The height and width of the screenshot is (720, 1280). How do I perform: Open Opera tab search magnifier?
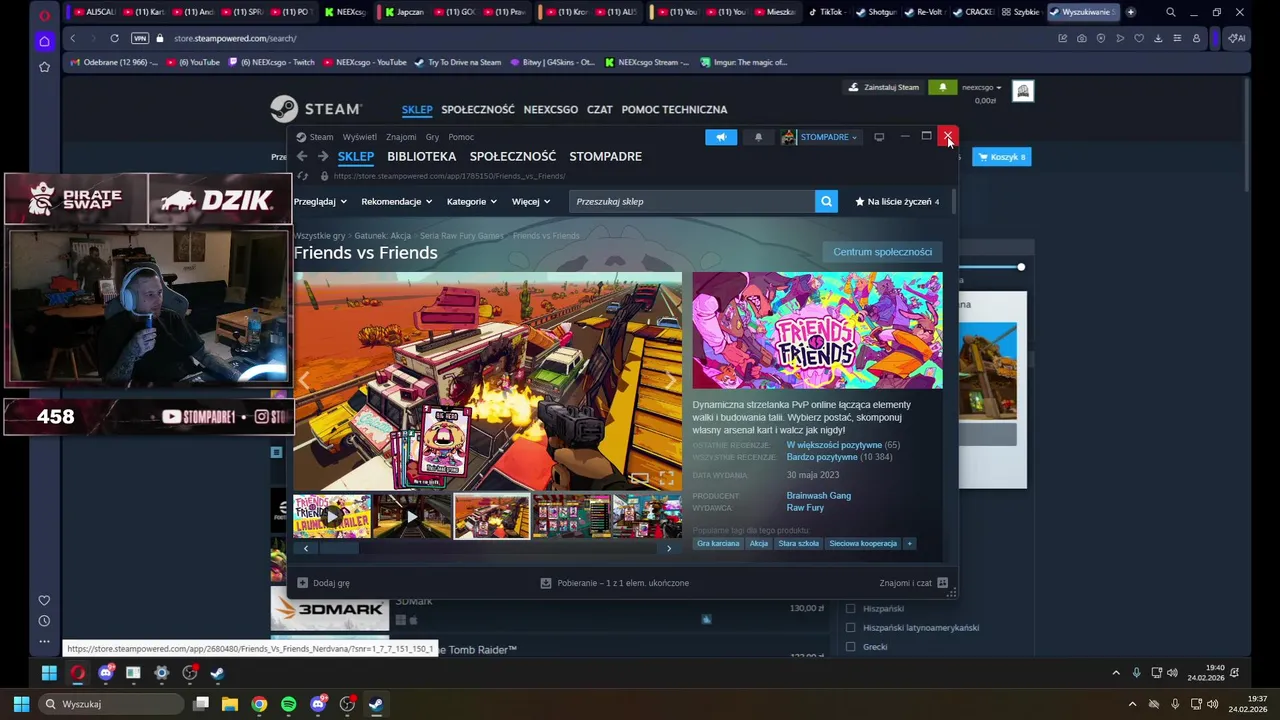(1171, 12)
